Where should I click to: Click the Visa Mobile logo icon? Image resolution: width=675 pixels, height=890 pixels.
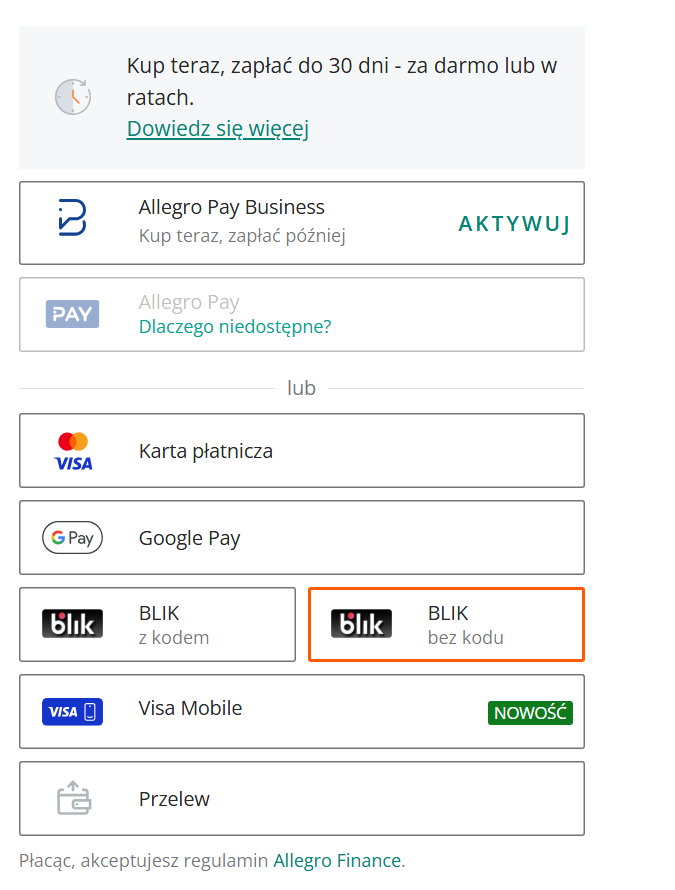tap(72, 711)
